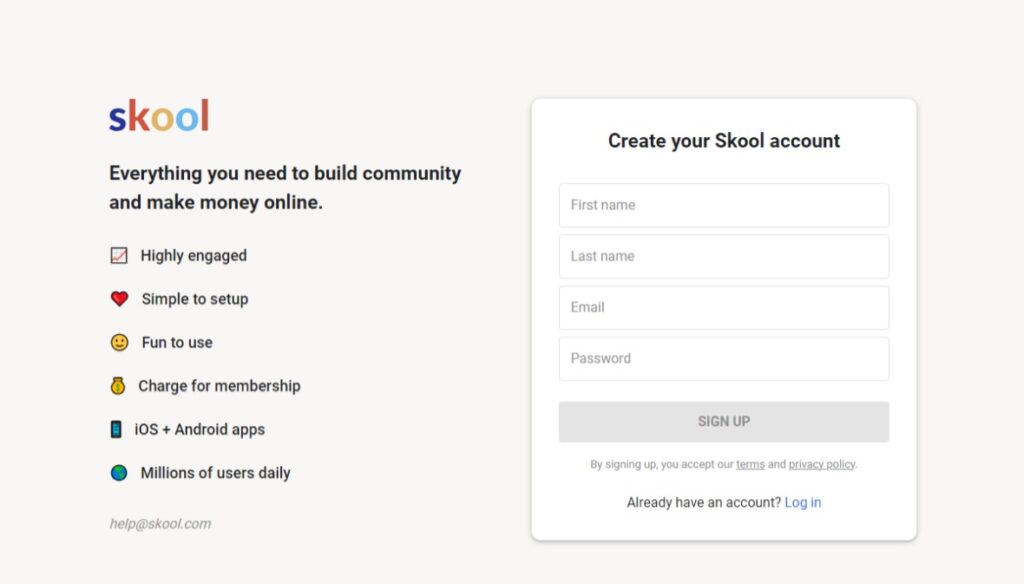
Task: Activate the Password input field
Action: pyautogui.click(x=724, y=359)
